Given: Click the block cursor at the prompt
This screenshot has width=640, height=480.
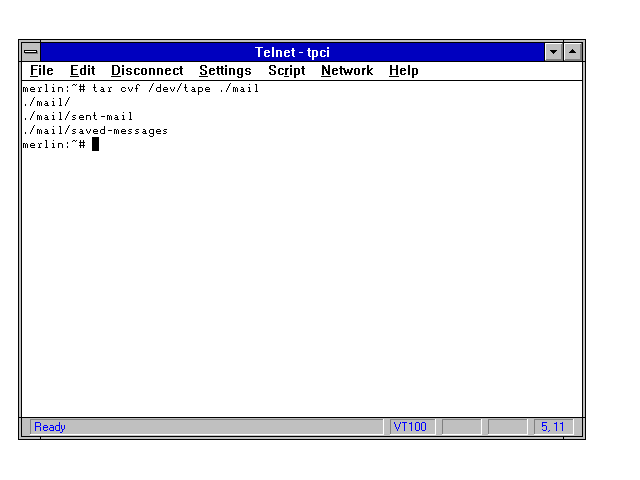Looking at the screenshot, I should pos(95,145).
